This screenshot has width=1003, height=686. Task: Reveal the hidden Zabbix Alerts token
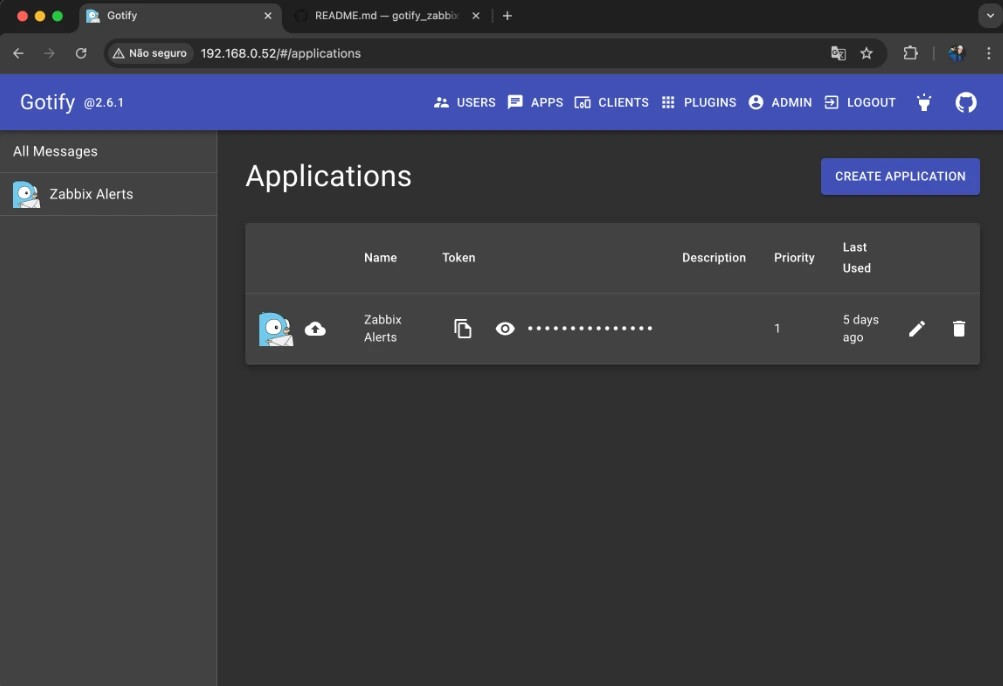click(505, 328)
